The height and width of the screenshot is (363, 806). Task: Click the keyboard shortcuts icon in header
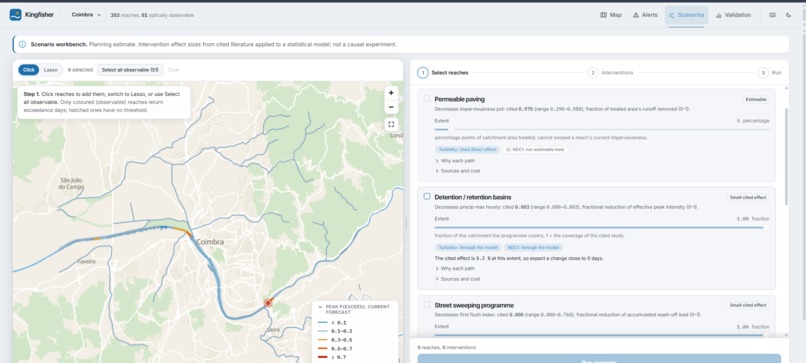(x=772, y=15)
